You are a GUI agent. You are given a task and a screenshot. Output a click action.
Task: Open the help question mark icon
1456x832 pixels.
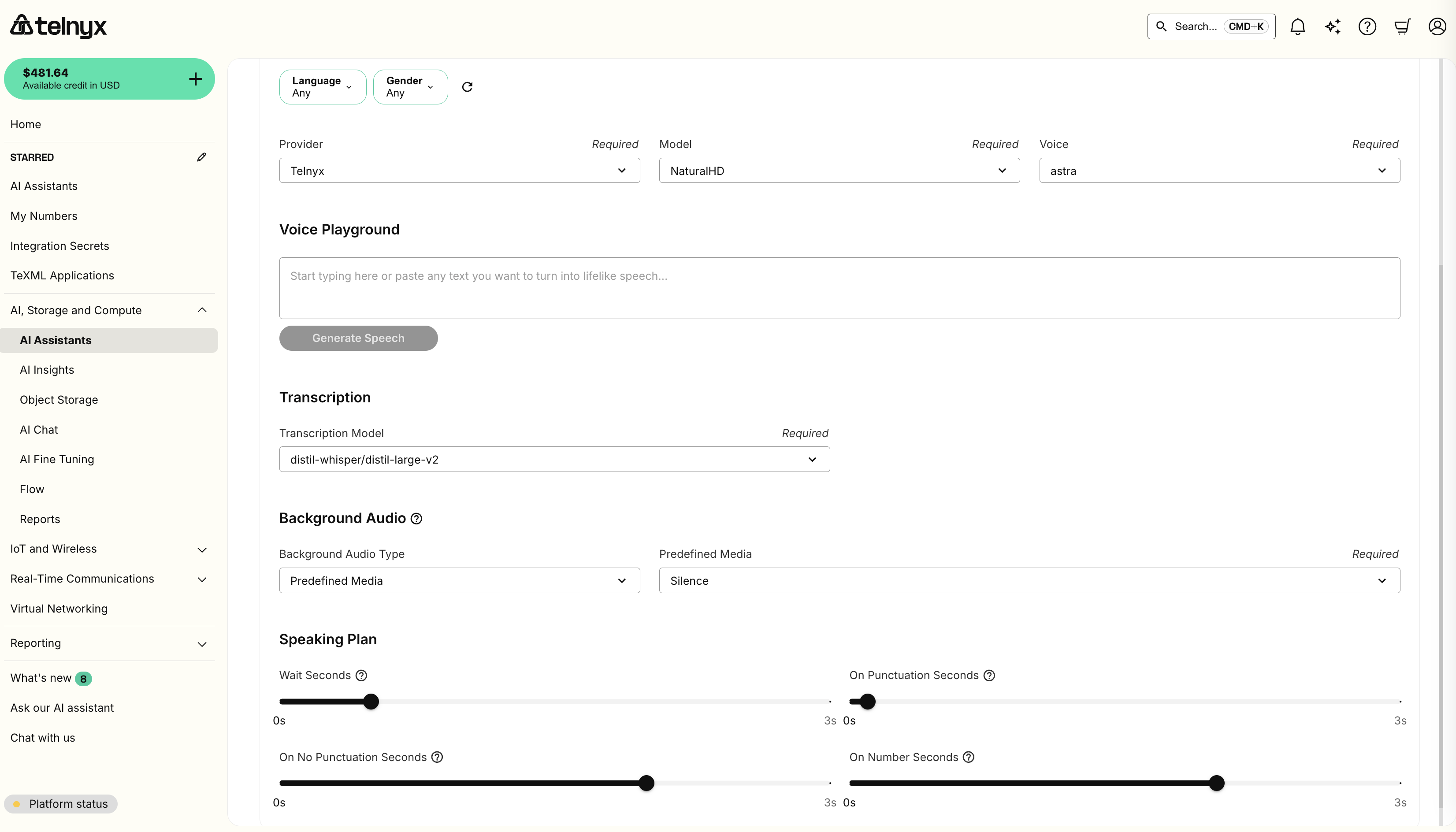(x=1367, y=26)
